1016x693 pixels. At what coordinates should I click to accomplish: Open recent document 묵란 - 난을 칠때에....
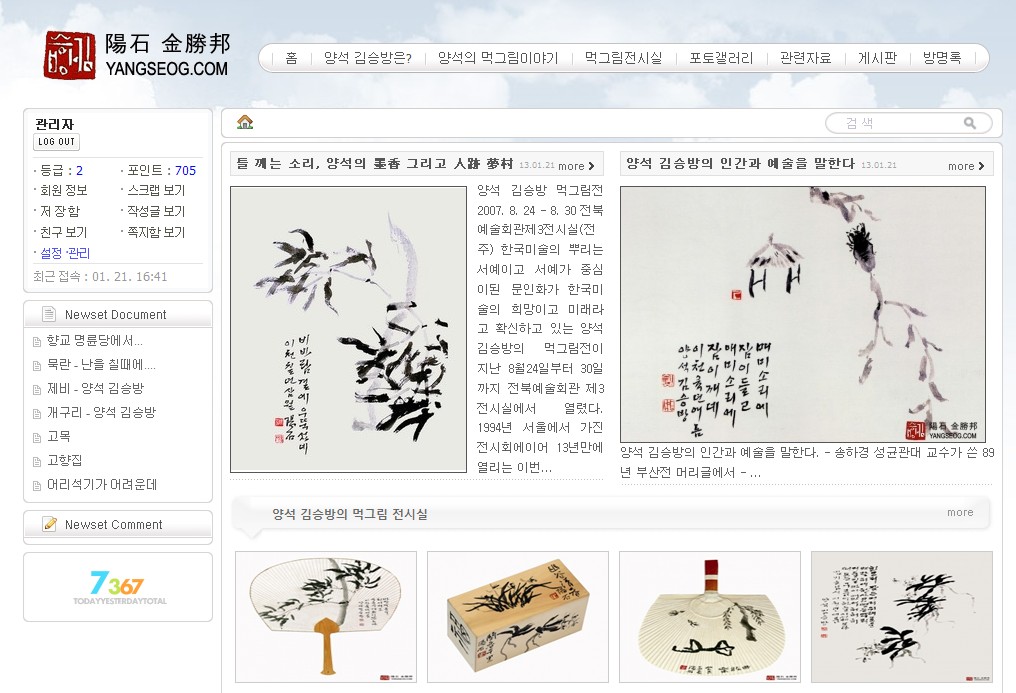[101, 365]
